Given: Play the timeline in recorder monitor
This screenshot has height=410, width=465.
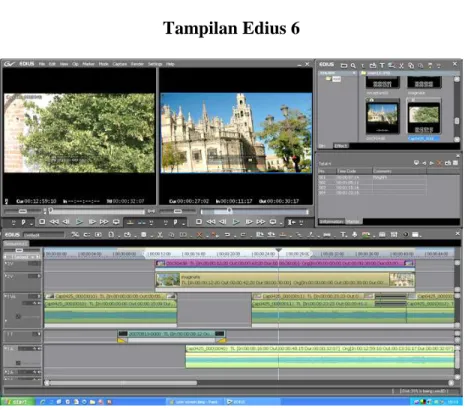Looking at the screenshot, I should [x=236, y=222].
